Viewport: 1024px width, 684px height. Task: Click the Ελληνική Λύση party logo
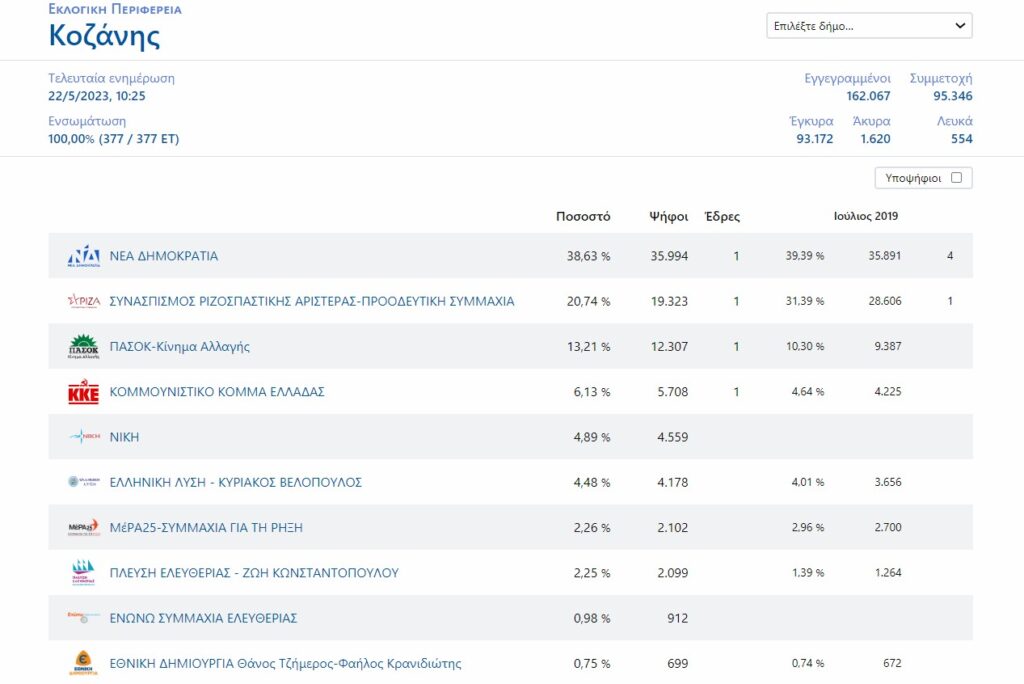tap(83, 482)
